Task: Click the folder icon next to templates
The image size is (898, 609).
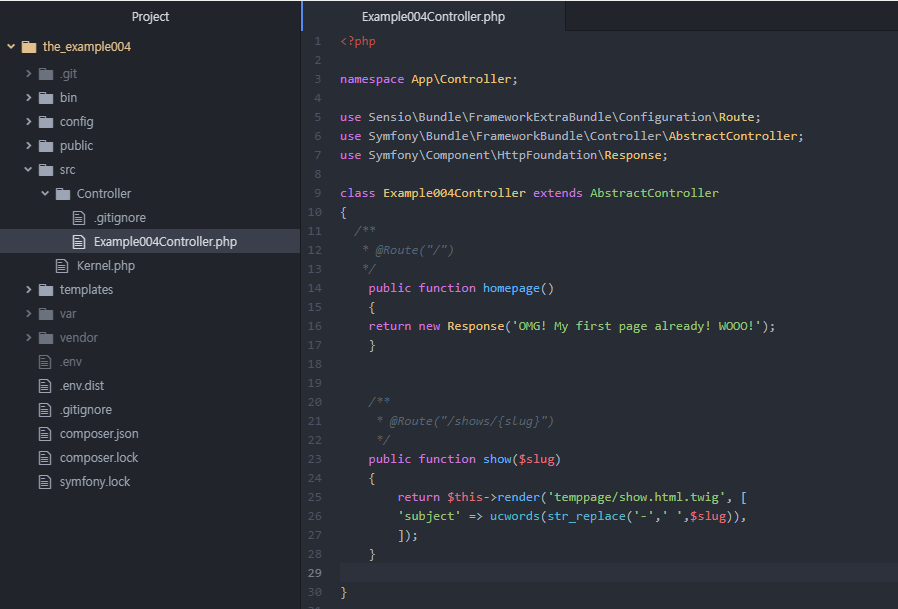Action: pyautogui.click(x=45, y=290)
